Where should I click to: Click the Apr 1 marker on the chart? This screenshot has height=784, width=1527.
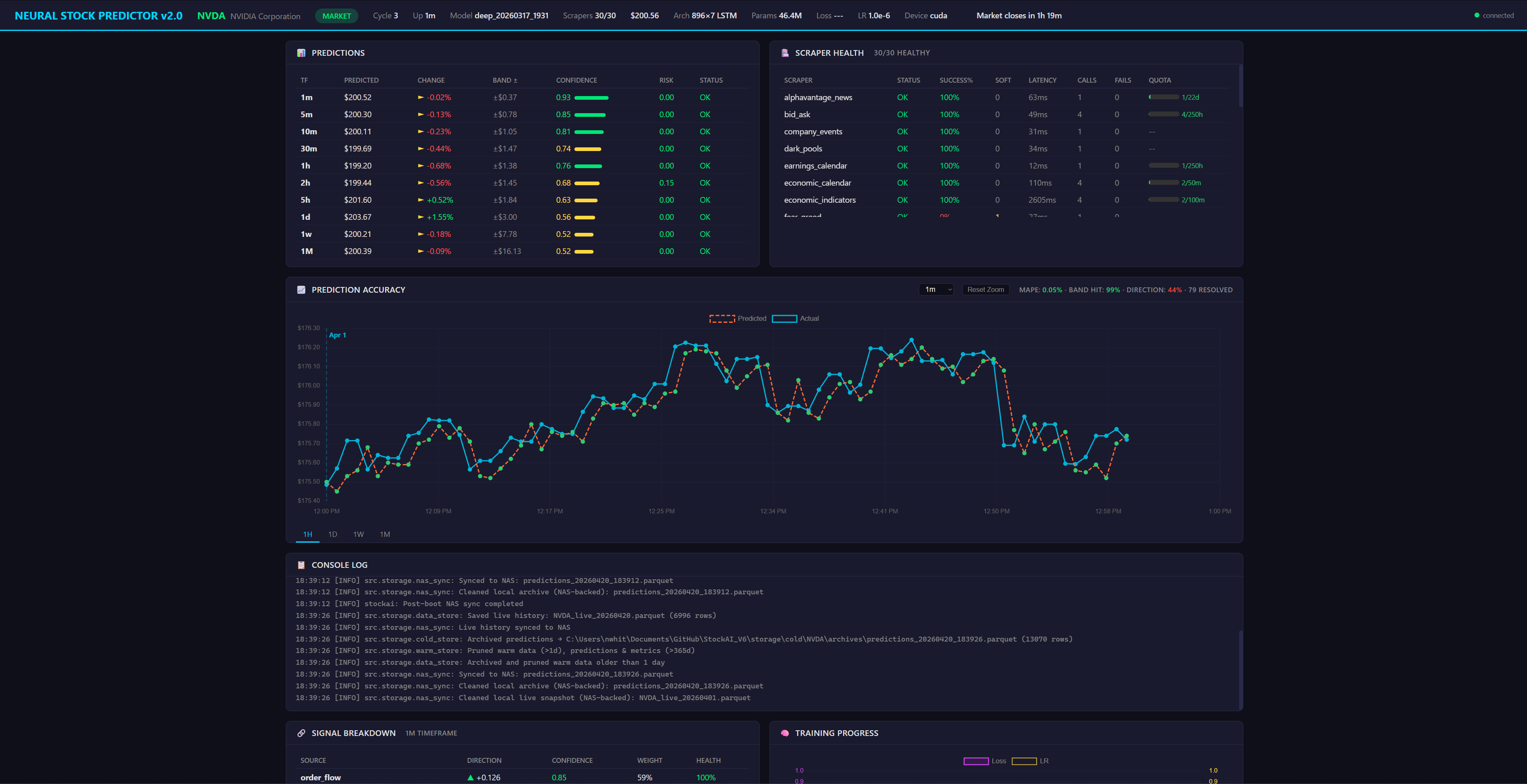tap(337, 335)
